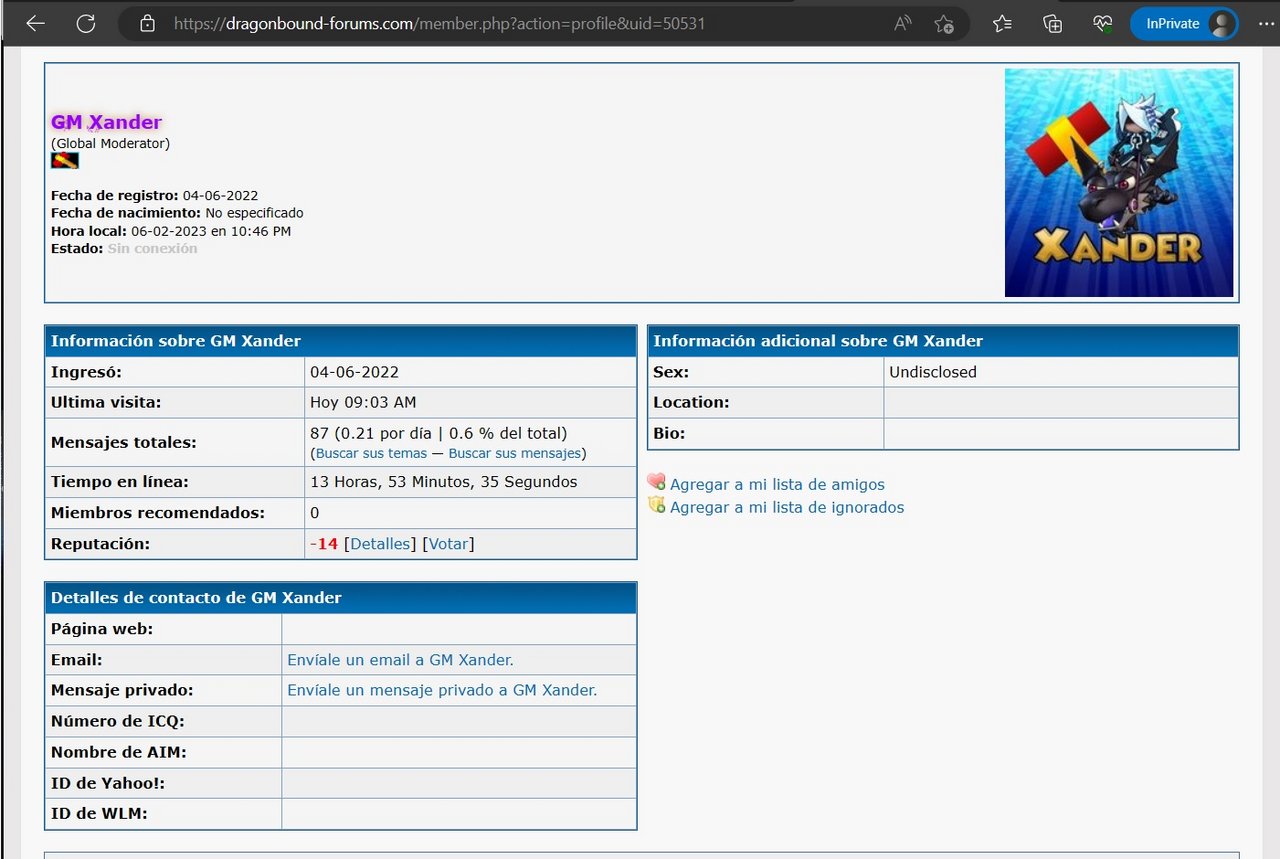
Task: Click the 'Información sobre GM Xander' header
Action: (x=176, y=341)
